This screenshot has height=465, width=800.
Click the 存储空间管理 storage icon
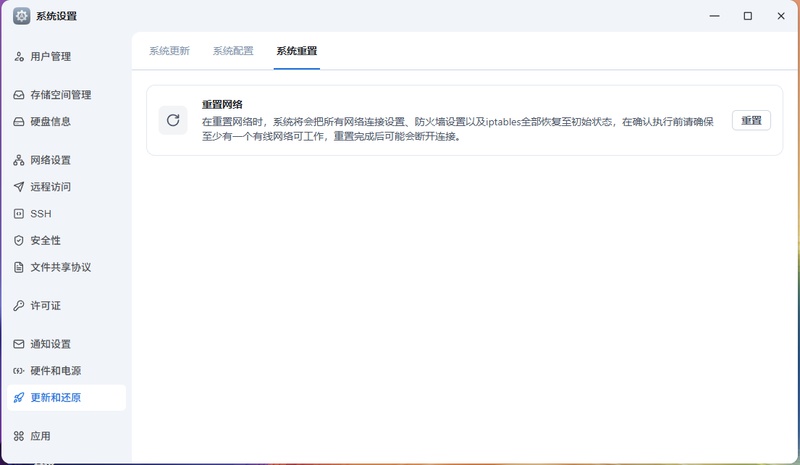coord(19,95)
